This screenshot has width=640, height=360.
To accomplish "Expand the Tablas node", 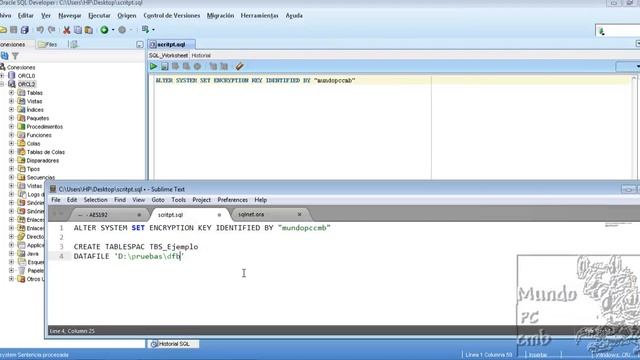I will coord(11,93).
